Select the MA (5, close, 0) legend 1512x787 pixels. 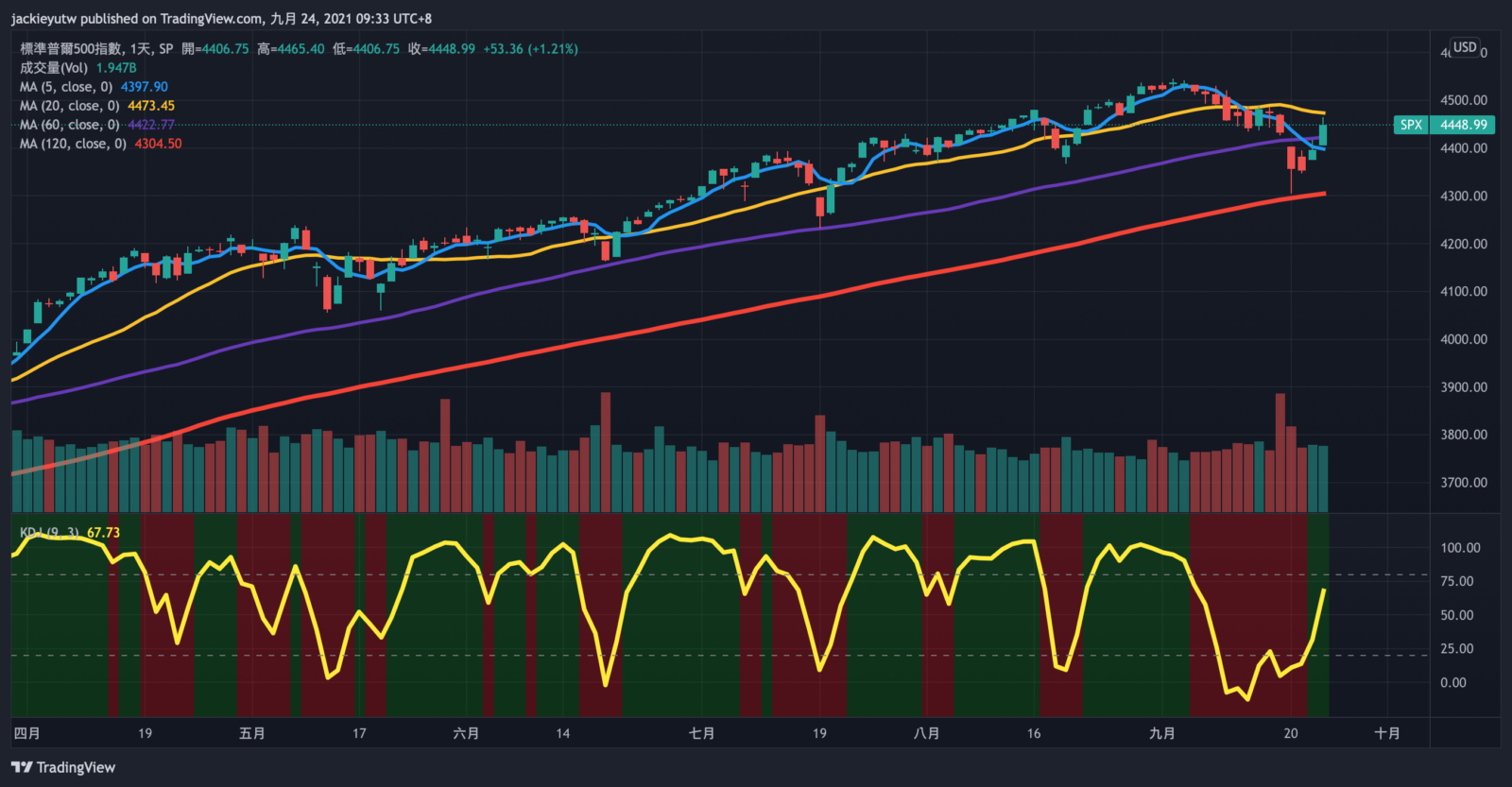[66, 87]
